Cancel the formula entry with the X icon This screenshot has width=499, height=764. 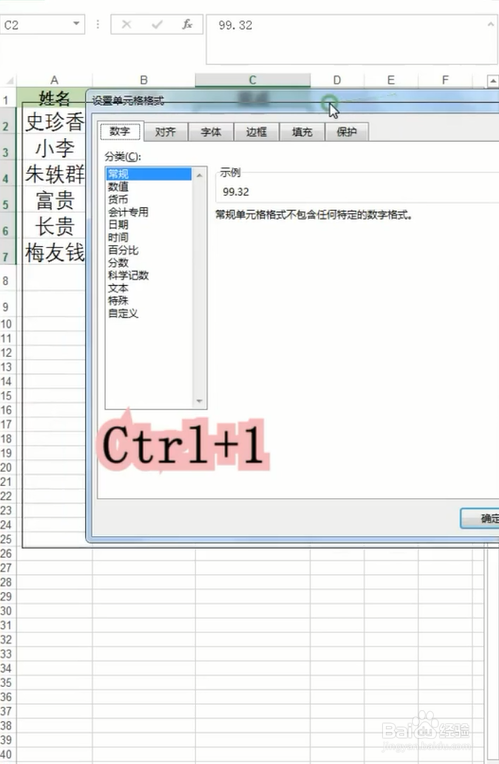[x=126, y=24]
